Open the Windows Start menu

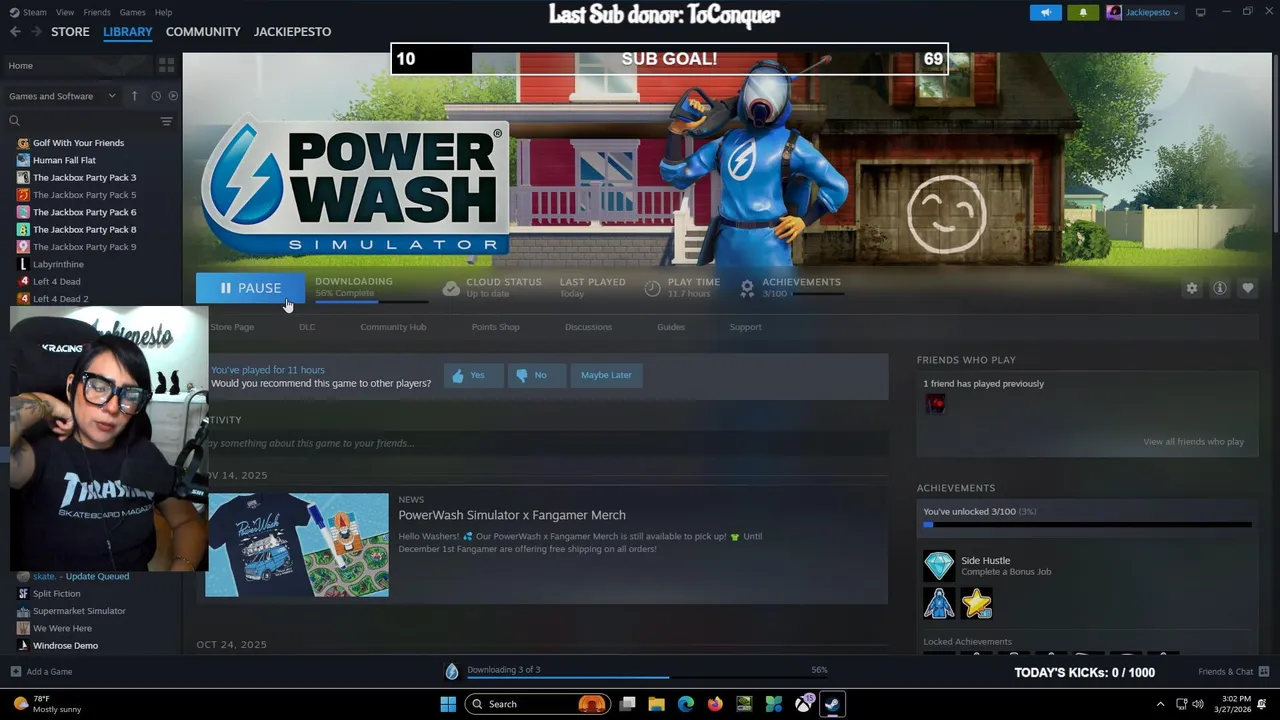tap(448, 704)
